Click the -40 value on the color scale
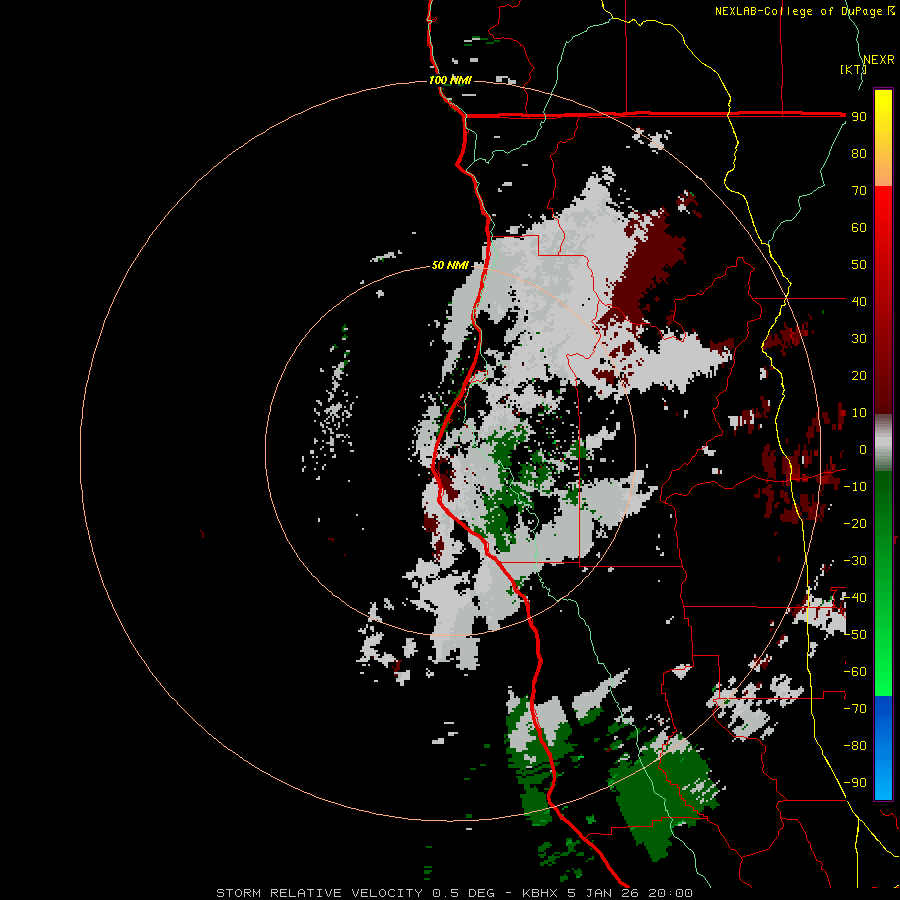Viewport: 900px width, 900px height. coord(855,598)
